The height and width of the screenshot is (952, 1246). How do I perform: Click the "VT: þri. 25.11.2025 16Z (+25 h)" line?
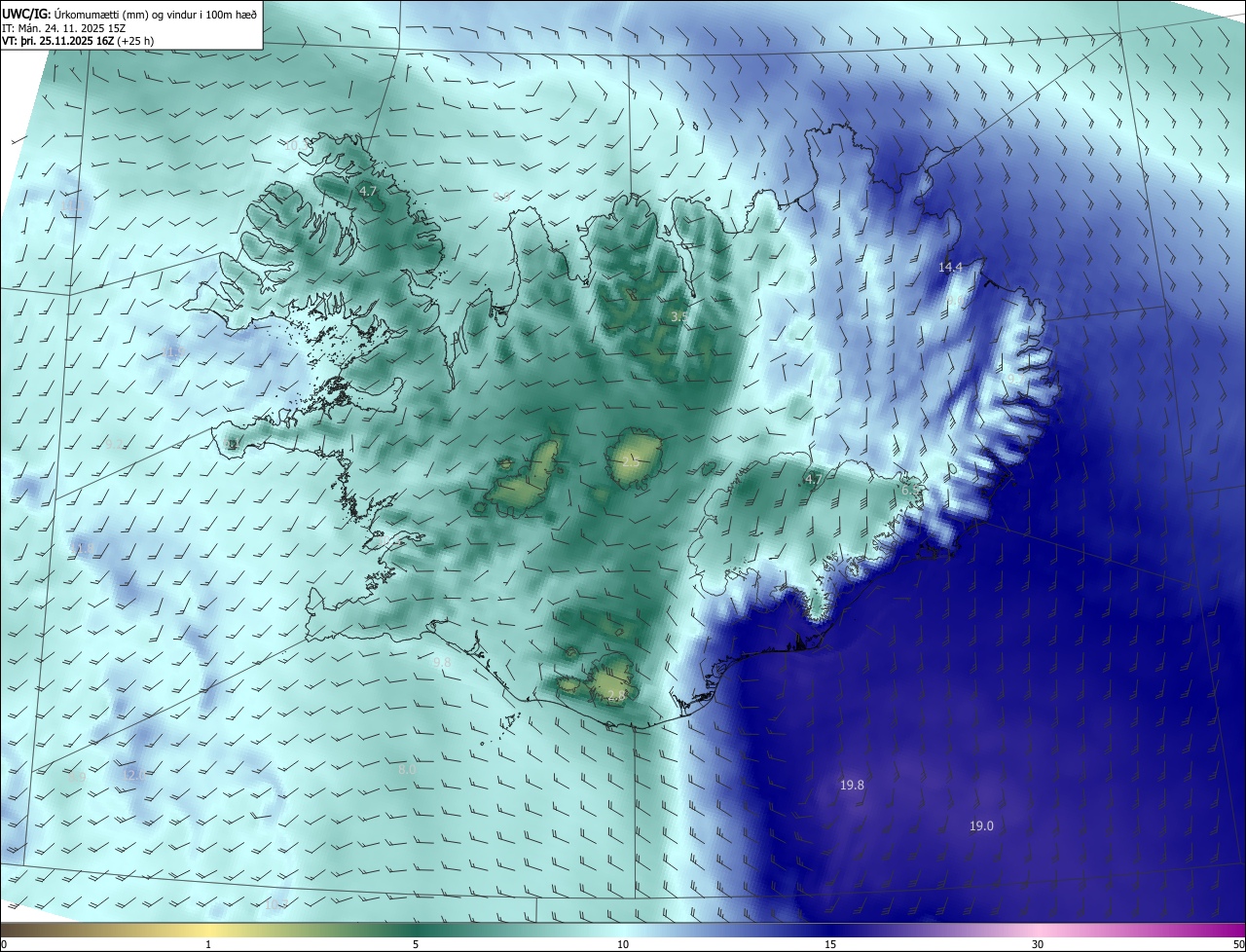pos(78,41)
